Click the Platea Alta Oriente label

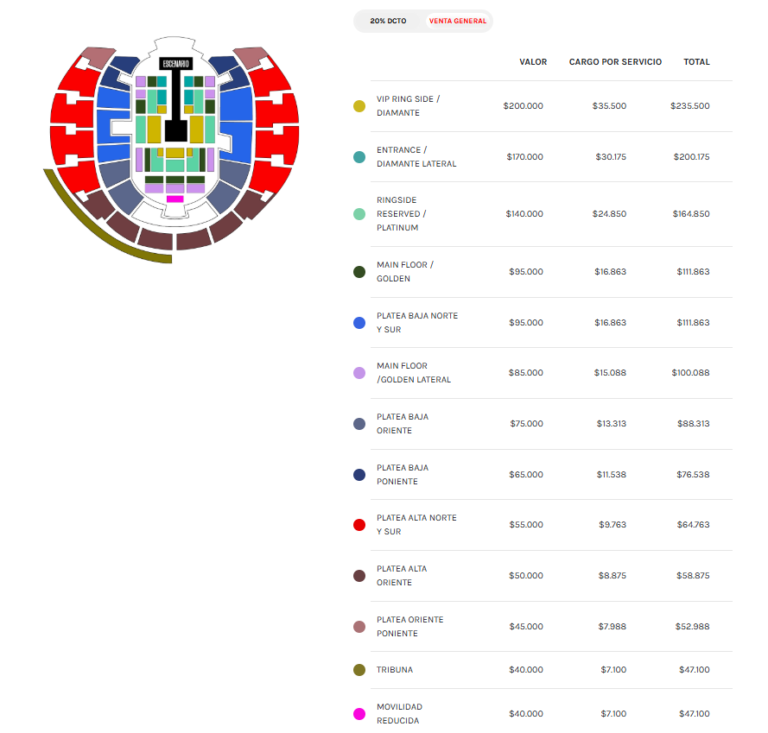[402, 575]
